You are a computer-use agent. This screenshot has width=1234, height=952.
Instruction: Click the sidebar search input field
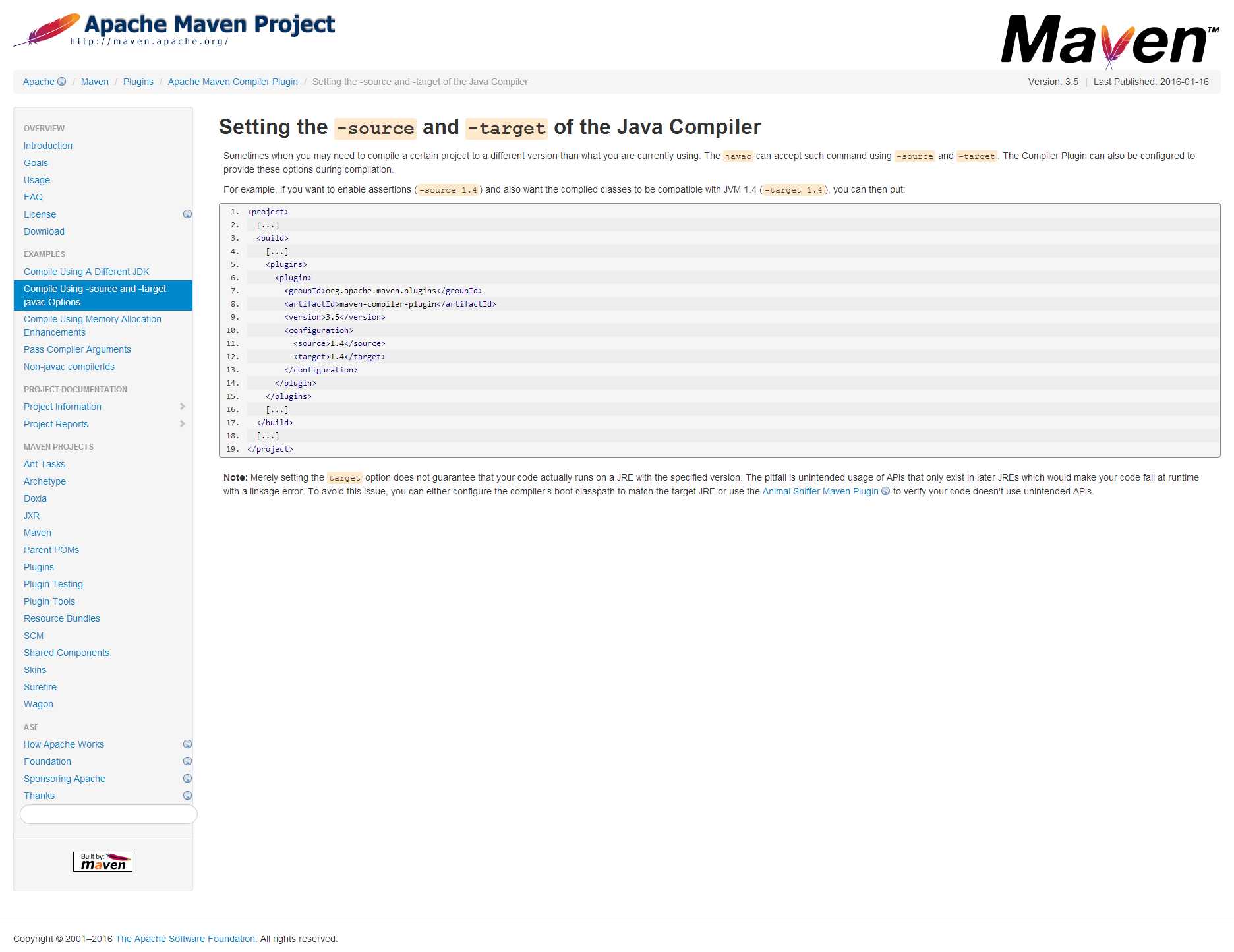pos(109,814)
